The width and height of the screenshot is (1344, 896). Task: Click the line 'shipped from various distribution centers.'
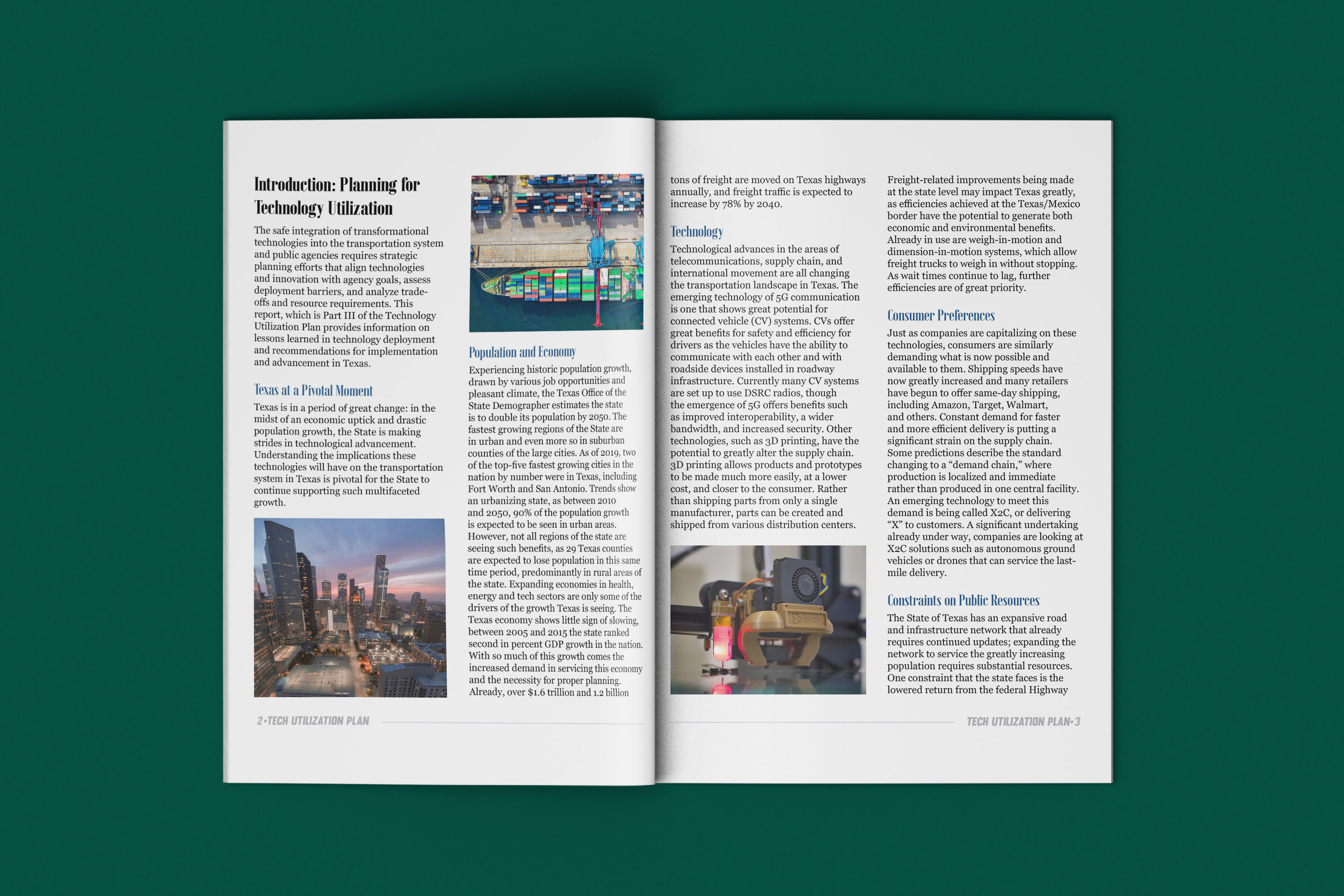click(763, 525)
